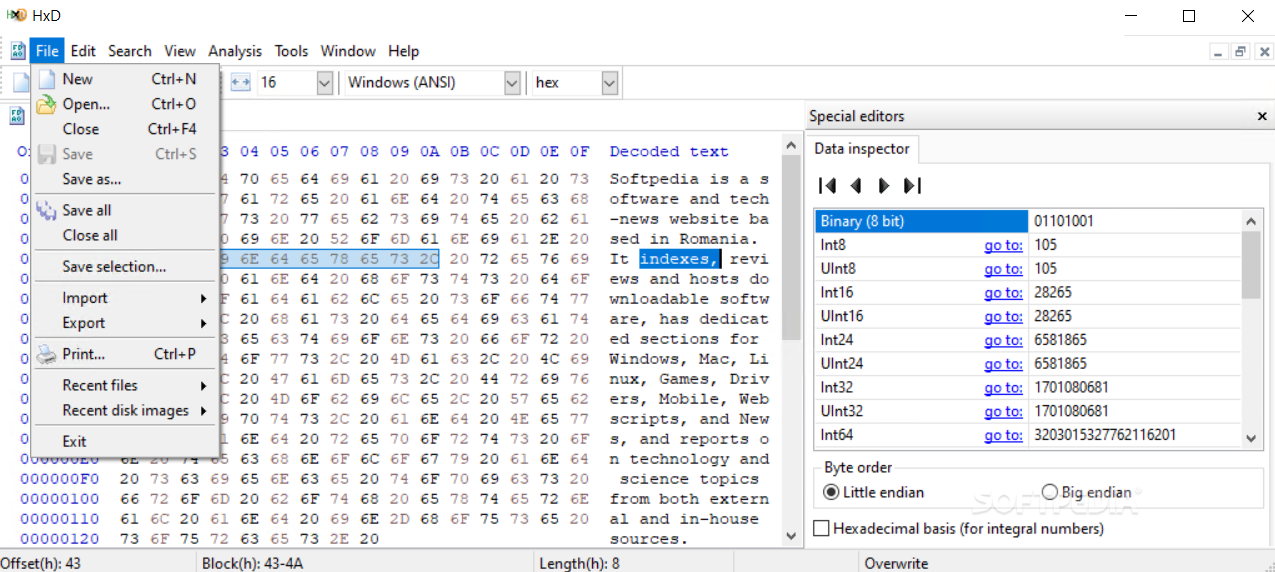Click the Int64 value 3203015327762116201
This screenshot has width=1275, height=572.
click(1105, 436)
